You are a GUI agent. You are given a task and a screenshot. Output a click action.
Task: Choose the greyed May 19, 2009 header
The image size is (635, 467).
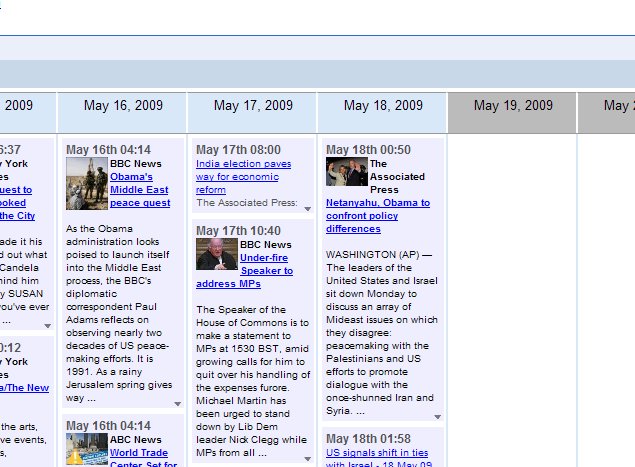513,106
